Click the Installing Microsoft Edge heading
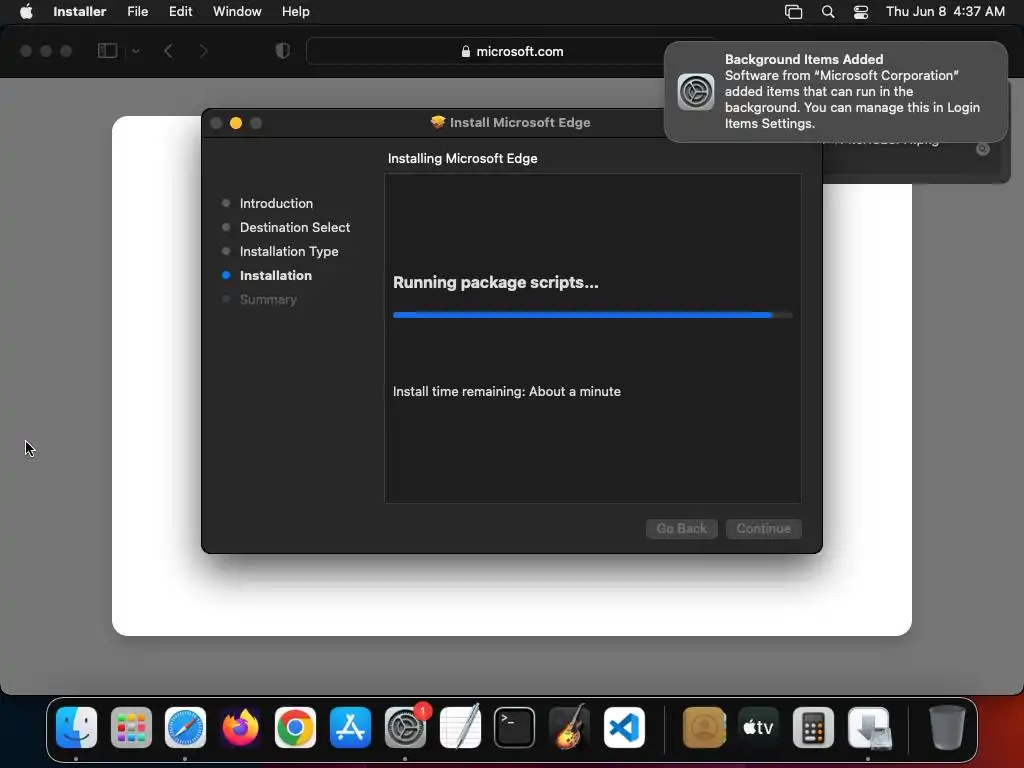 coord(462,159)
